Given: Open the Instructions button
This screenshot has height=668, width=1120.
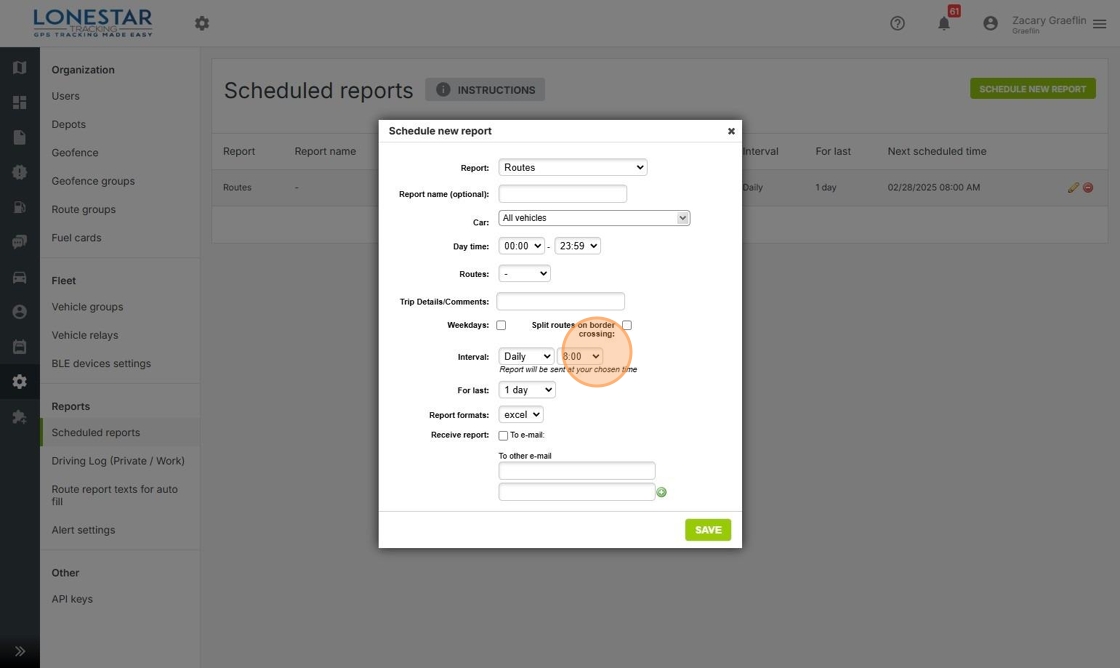Looking at the screenshot, I should (485, 89).
